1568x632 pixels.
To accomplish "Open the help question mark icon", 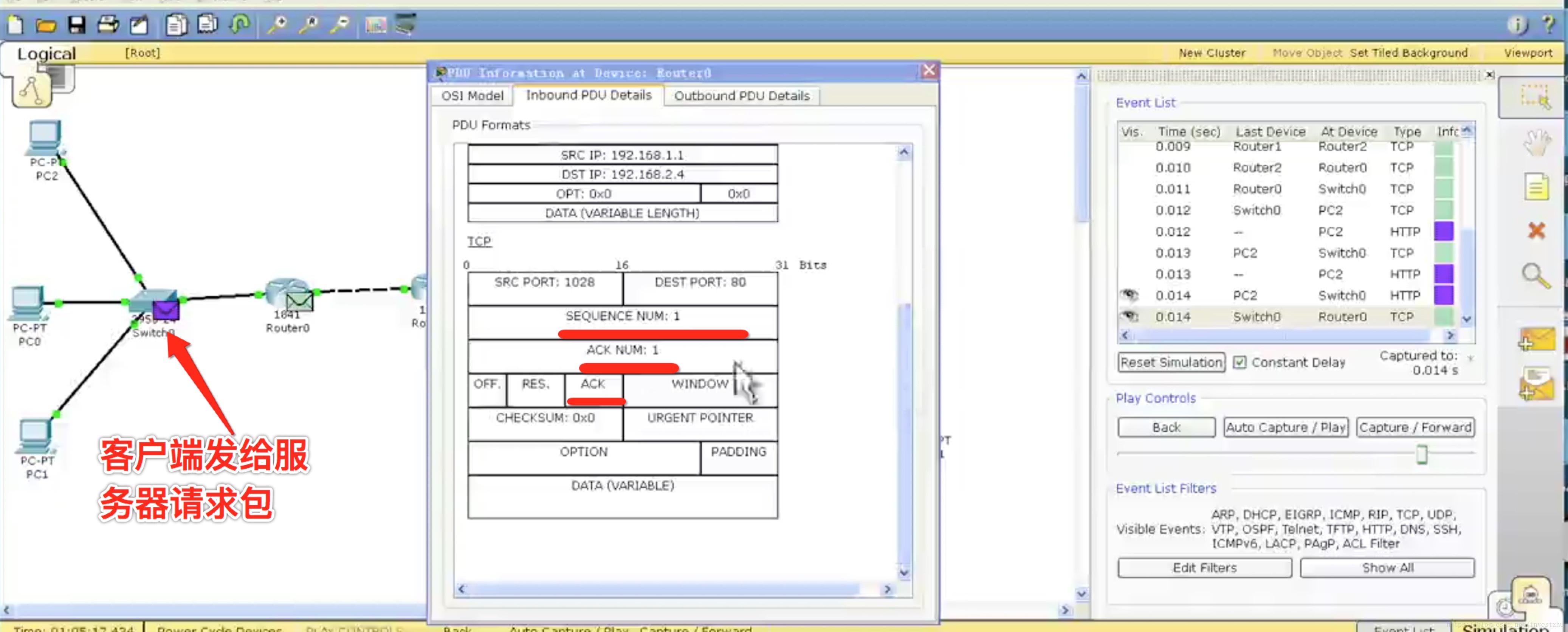I will tap(1548, 24).
